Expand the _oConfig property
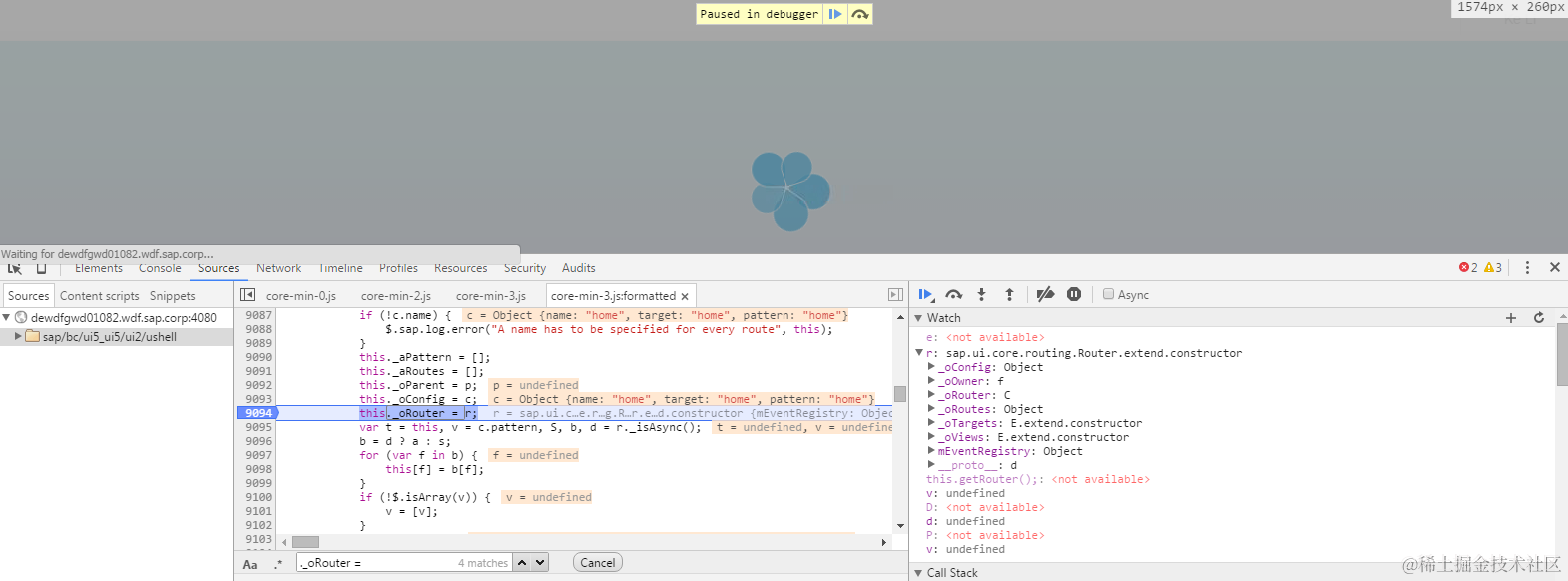 pyautogui.click(x=931, y=367)
